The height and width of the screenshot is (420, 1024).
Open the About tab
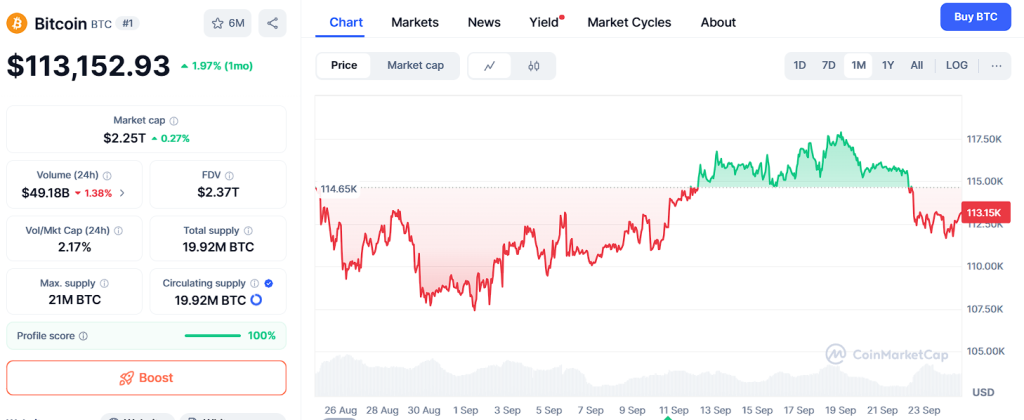pos(718,22)
